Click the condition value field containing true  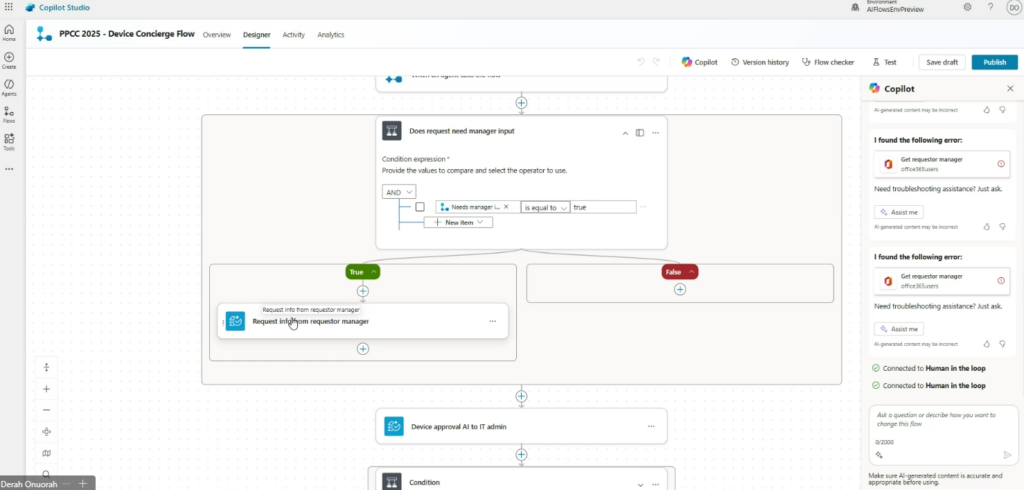click(603, 207)
